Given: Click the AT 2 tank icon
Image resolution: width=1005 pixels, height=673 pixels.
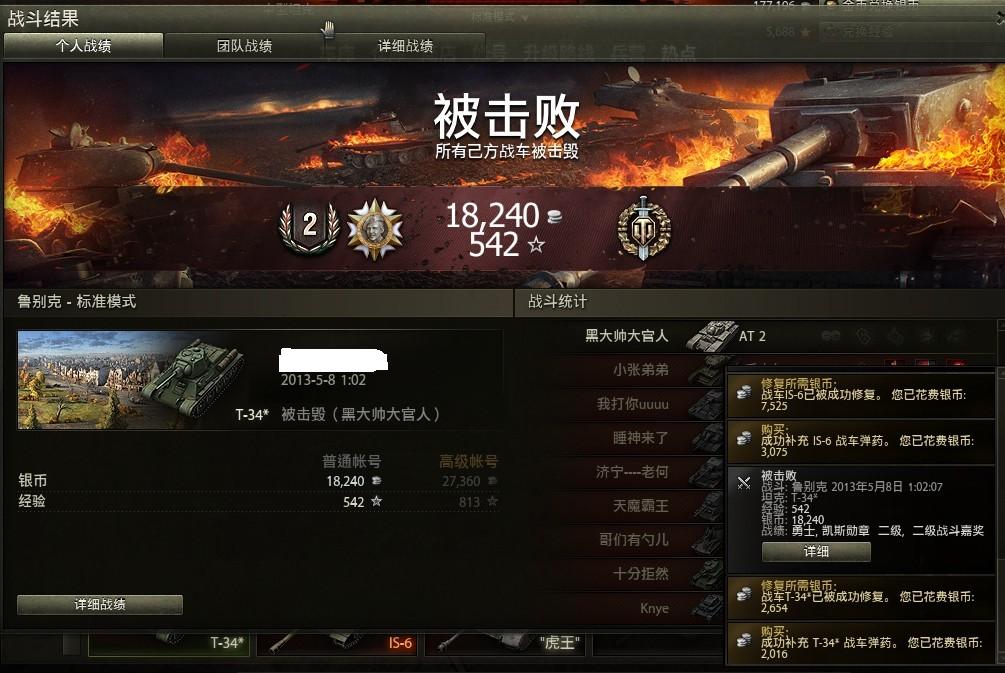Looking at the screenshot, I should coord(711,336).
